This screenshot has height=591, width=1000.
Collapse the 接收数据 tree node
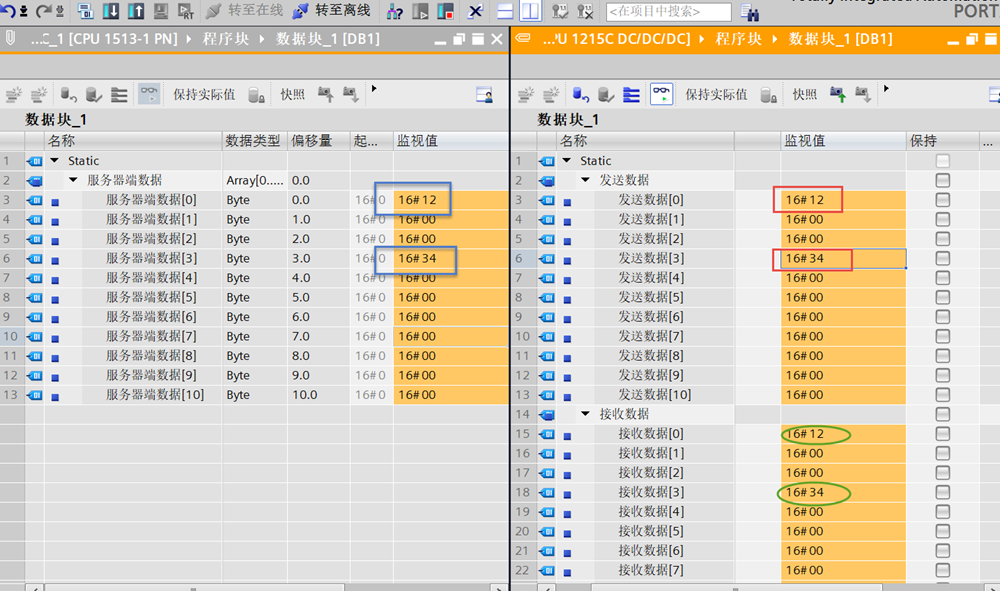point(586,414)
